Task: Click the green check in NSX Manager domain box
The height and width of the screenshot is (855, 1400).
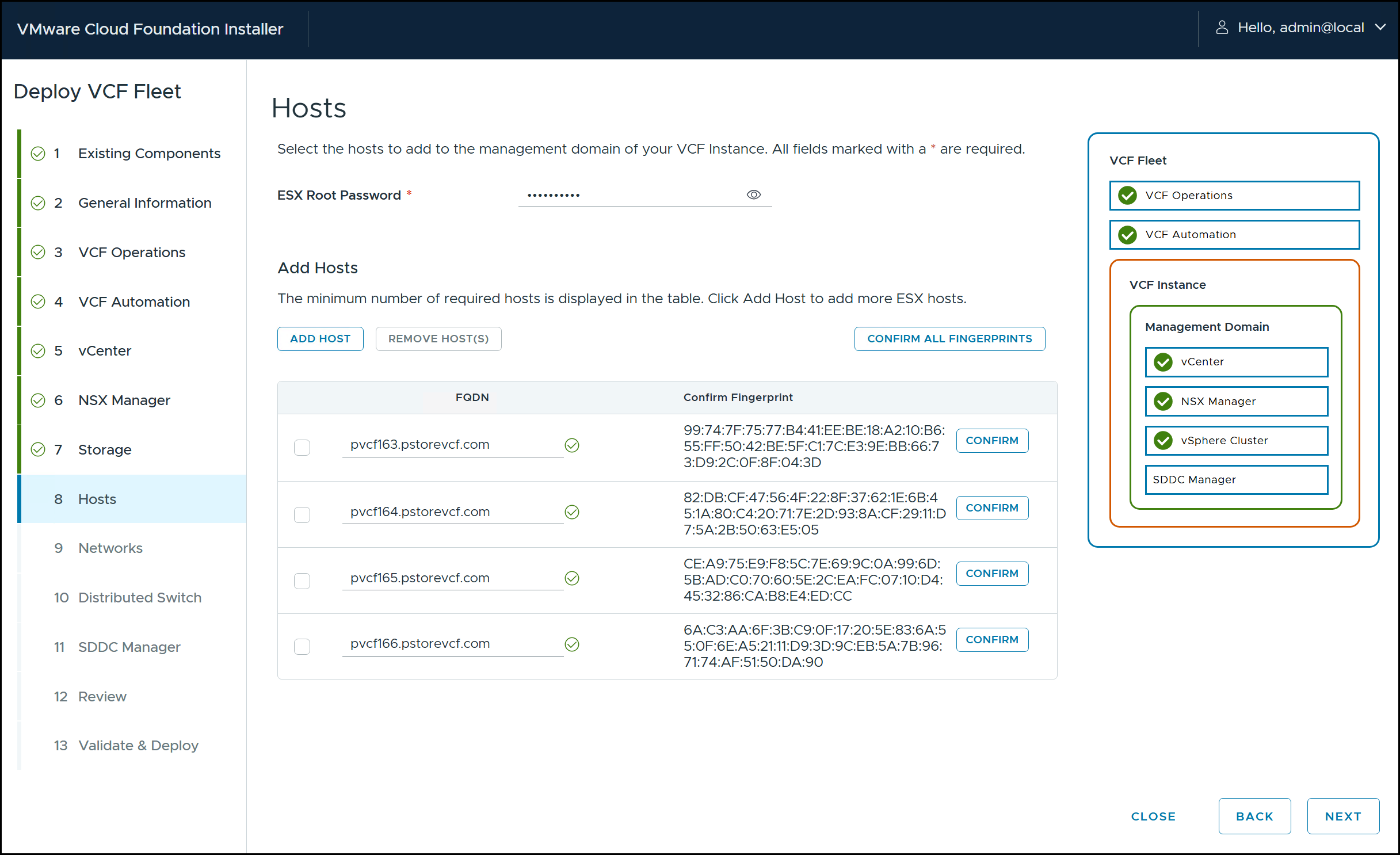Action: click(x=1163, y=401)
